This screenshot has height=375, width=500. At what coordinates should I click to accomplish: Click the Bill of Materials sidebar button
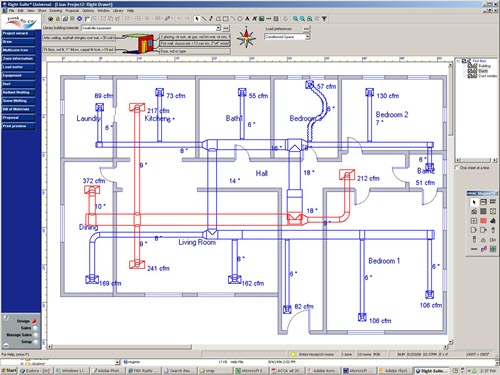18,109
